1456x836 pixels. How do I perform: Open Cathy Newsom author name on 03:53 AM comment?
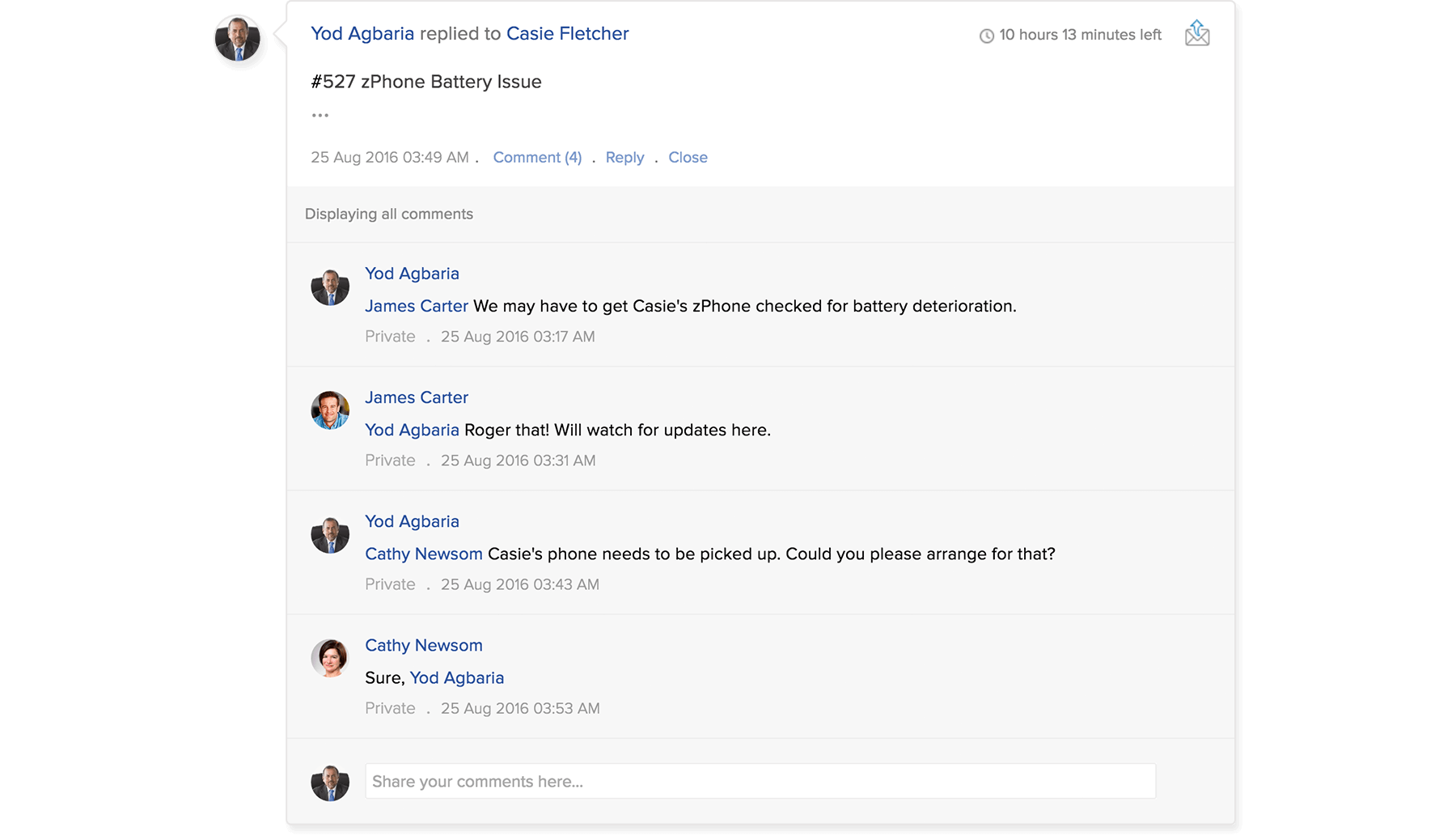424,645
